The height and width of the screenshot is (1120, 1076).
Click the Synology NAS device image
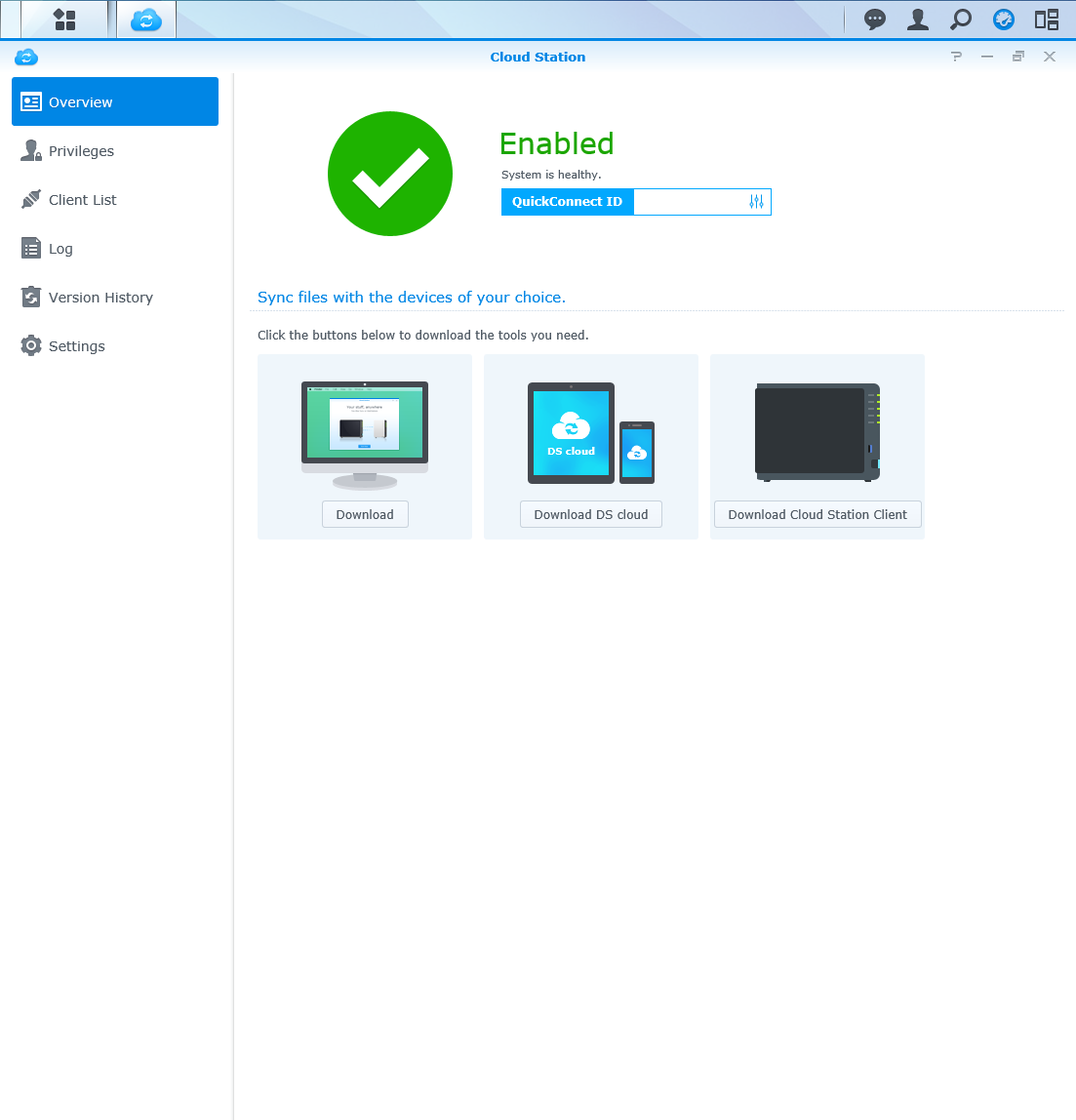(x=817, y=432)
